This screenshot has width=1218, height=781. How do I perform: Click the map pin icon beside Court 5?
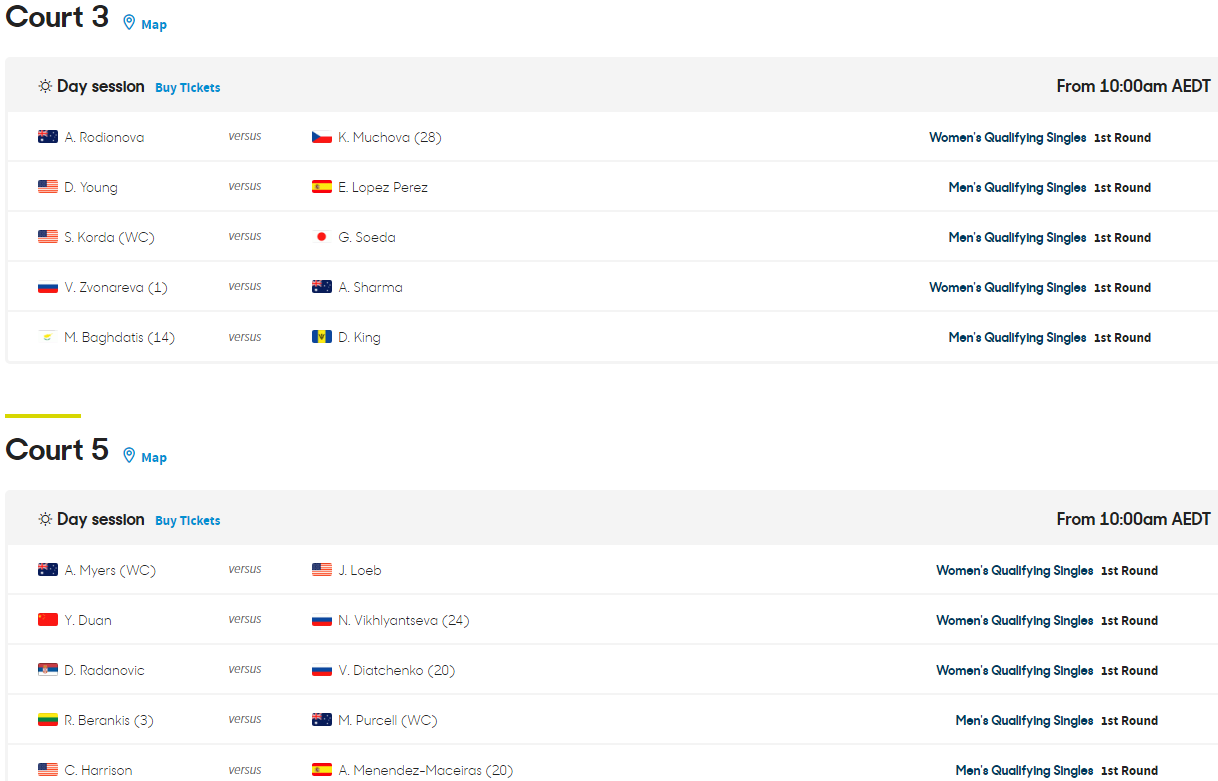tap(129, 455)
